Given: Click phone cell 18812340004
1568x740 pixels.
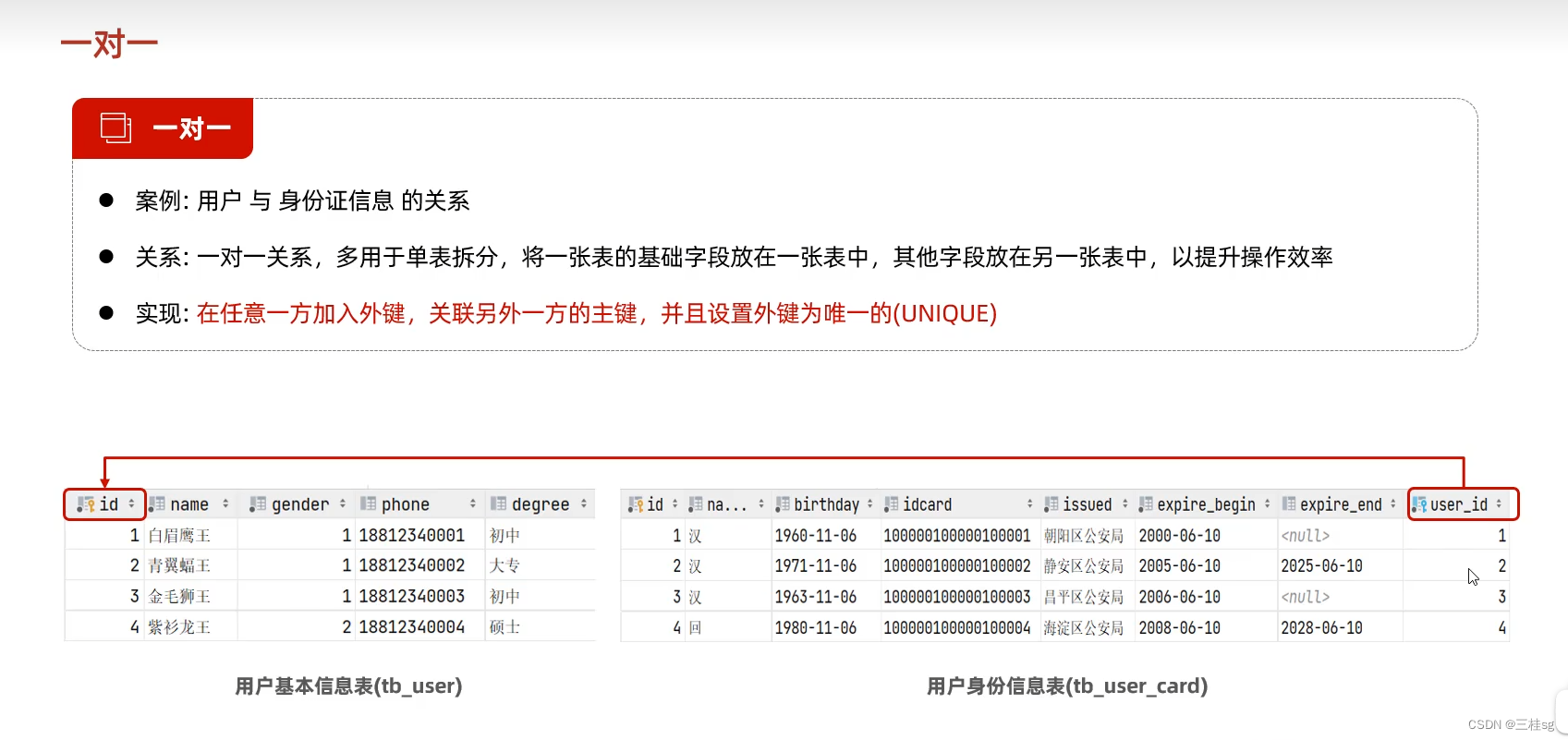Looking at the screenshot, I should (x=412, y=627).
